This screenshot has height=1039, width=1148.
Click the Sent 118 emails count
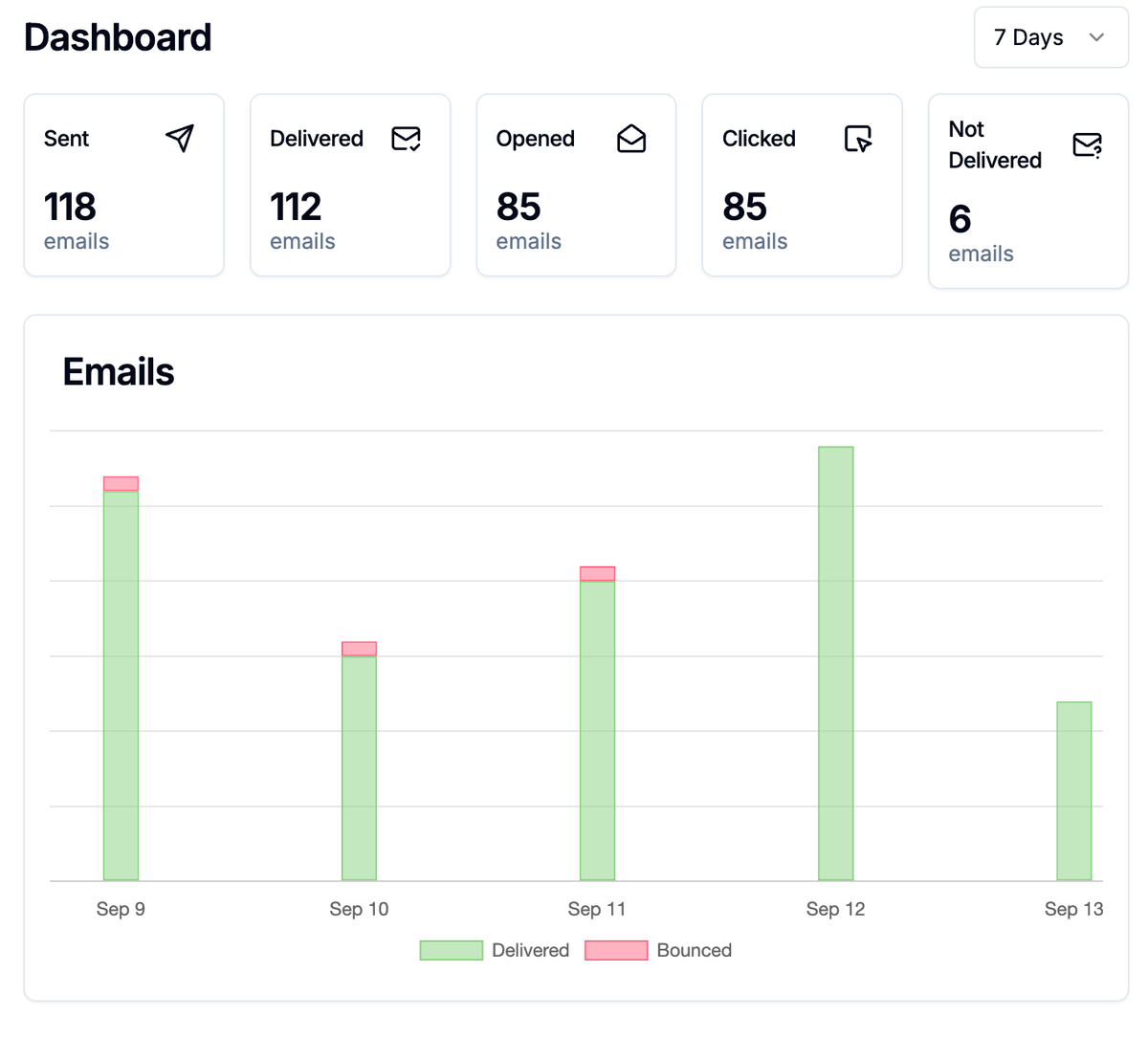(x=70, y=207)
